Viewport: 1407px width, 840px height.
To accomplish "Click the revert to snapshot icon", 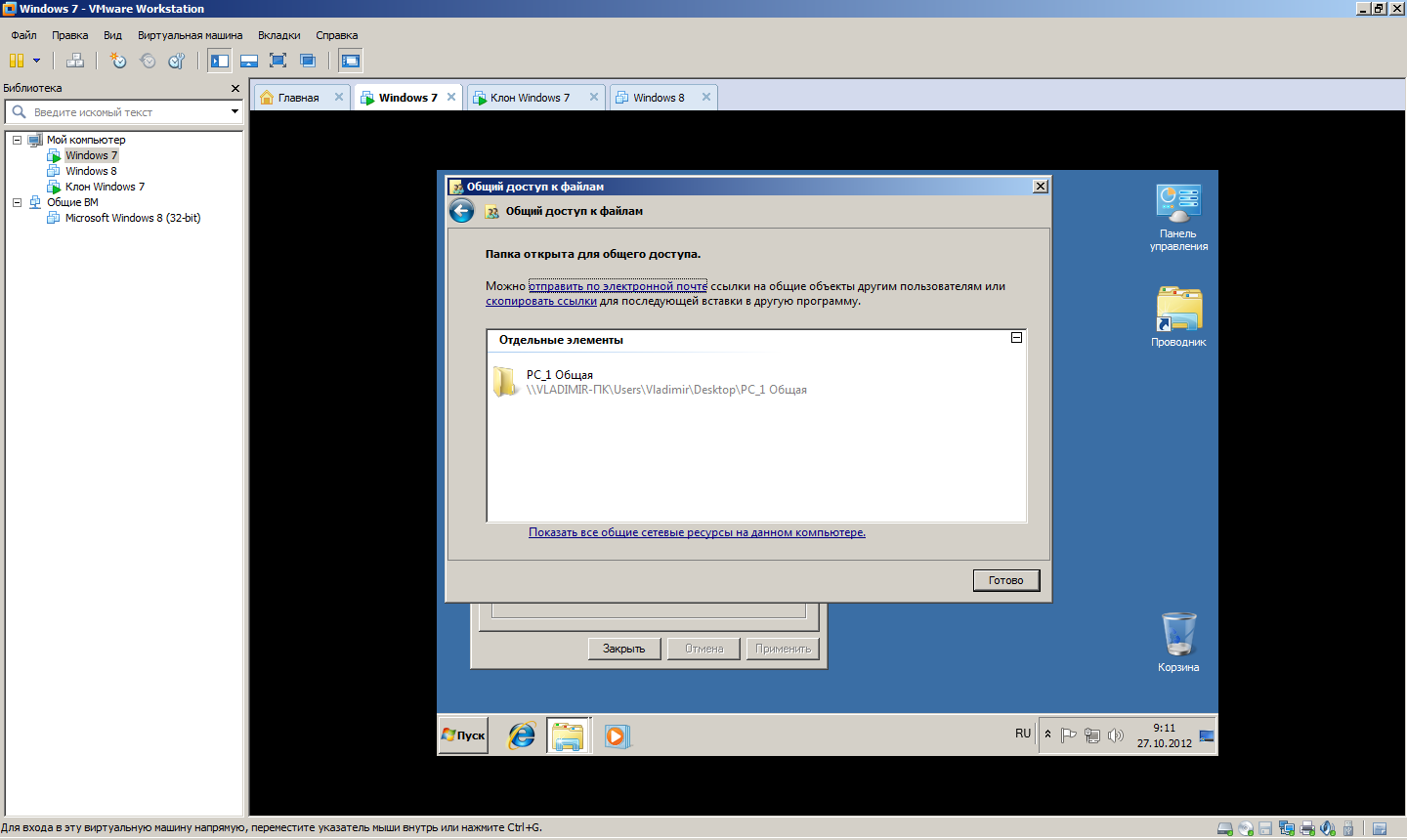I will tap(148, 61).
